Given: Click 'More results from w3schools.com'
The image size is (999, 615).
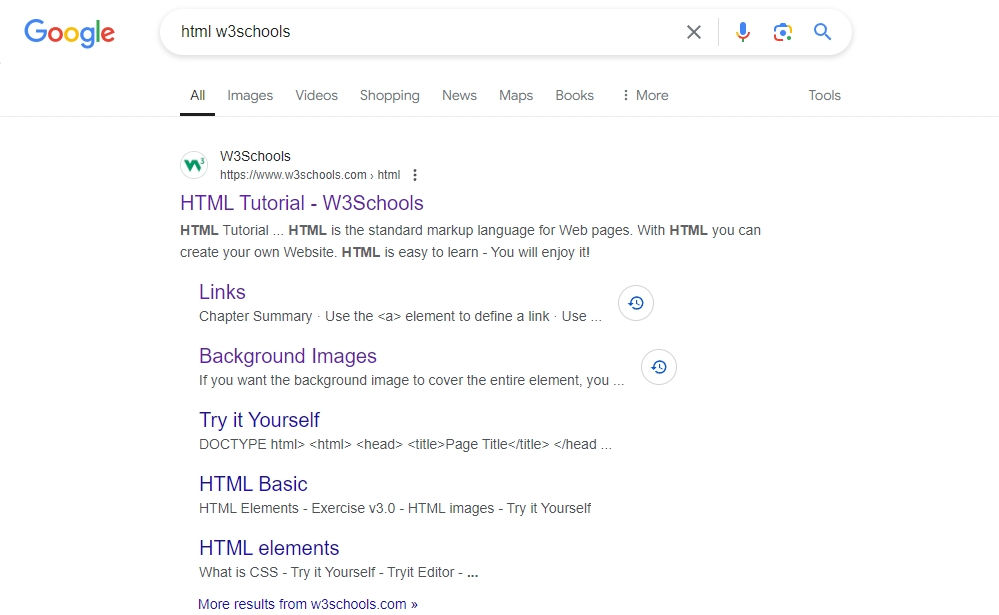Looking at the screenshot, I should click(x=308, y=604).
